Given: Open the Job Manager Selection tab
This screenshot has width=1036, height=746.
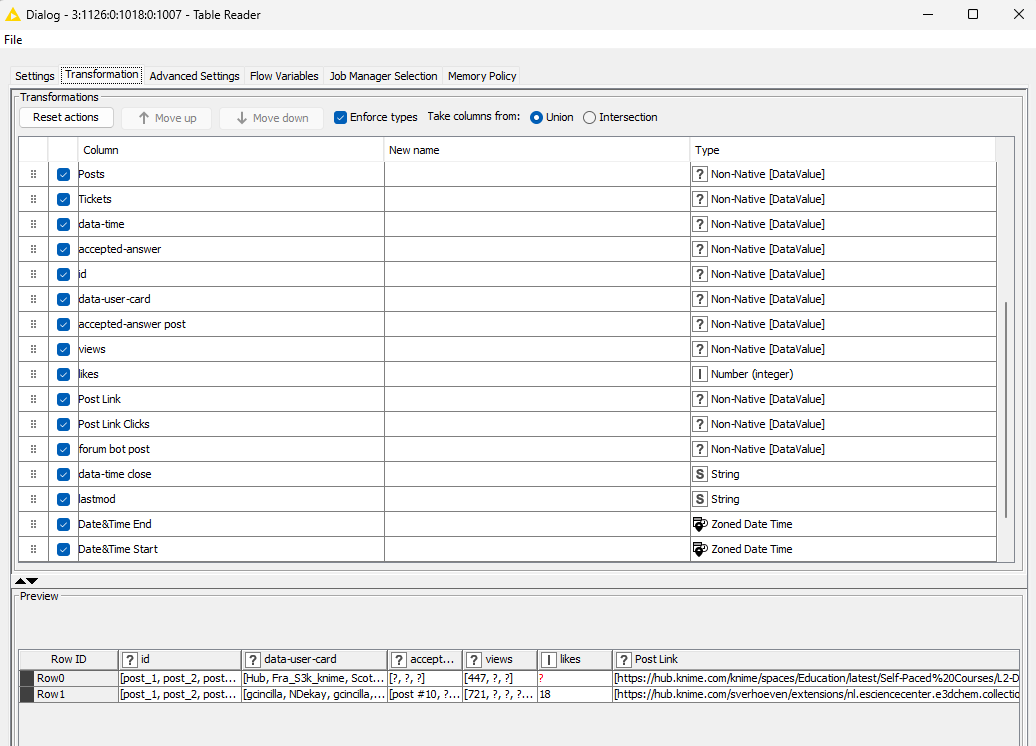Looking at the screenshot, I should [x=383, y=76].
